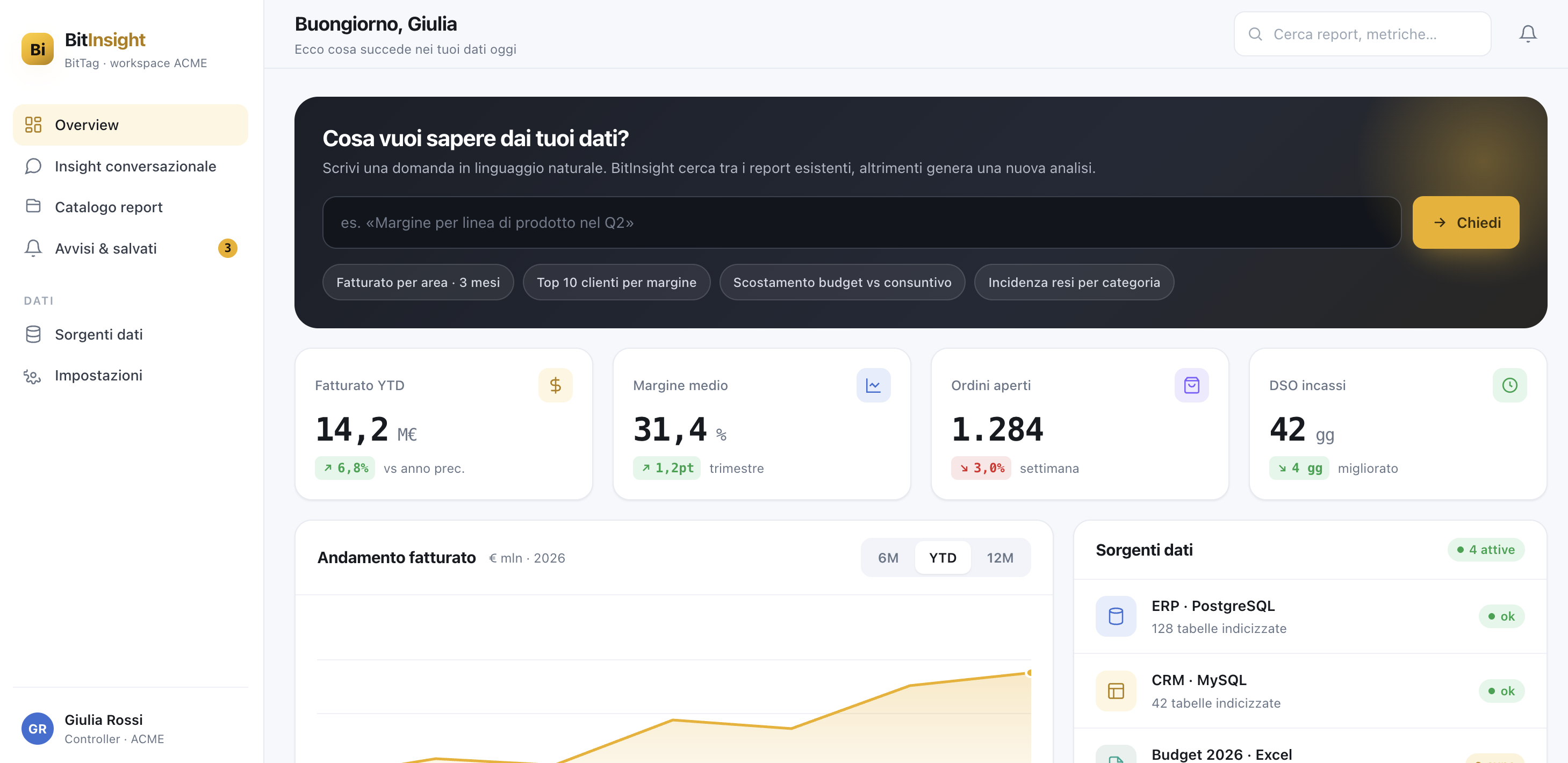Switch chart range to 6M
Image resolution: width=1568 pixels, height=763 pixels.
coord(888,557)
